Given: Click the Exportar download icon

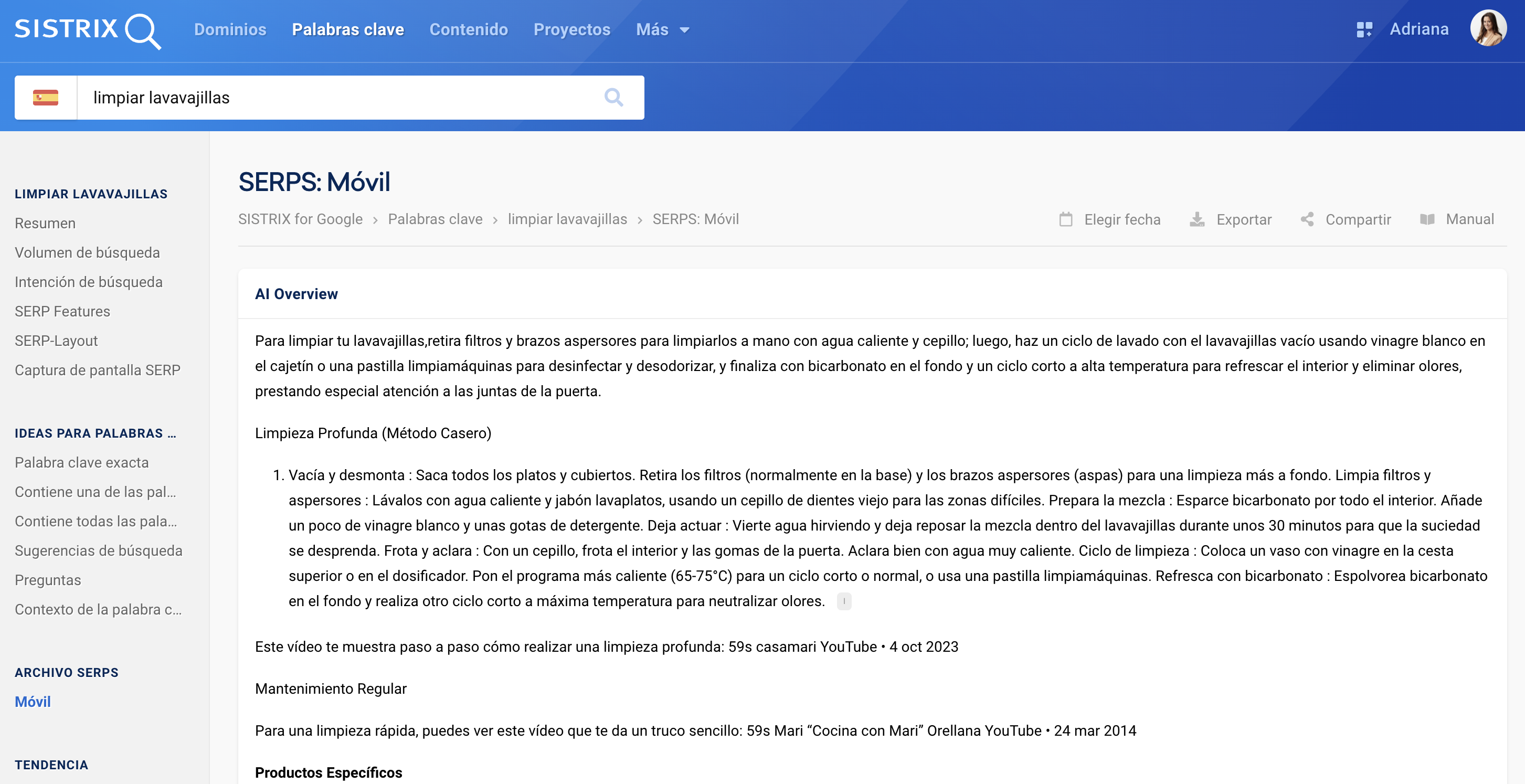Looking at the screenshot, I should click(1197, 220).
